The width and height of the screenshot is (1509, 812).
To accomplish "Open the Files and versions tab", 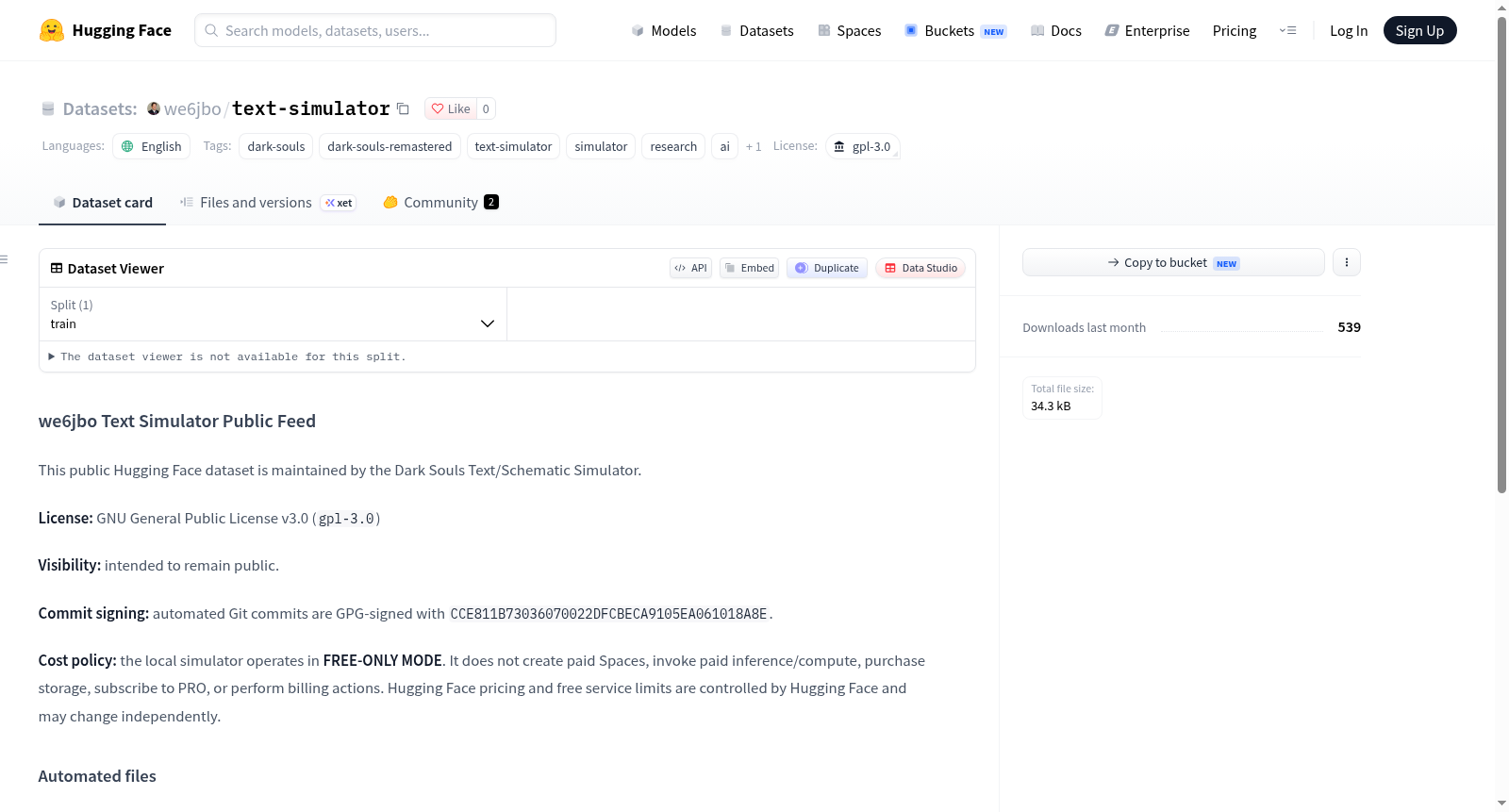I will [268, 203].
